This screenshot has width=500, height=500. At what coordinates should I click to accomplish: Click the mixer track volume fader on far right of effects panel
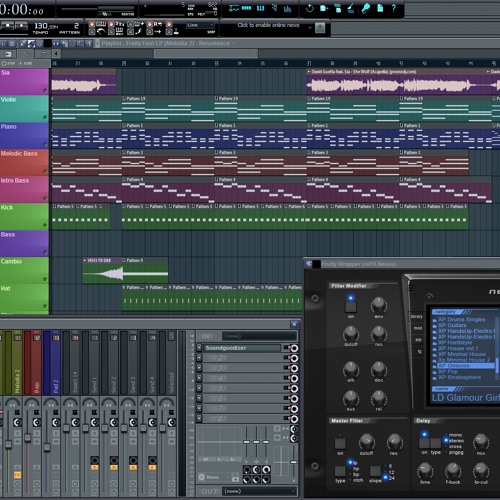pyautogui.click(x=293, y=462)
